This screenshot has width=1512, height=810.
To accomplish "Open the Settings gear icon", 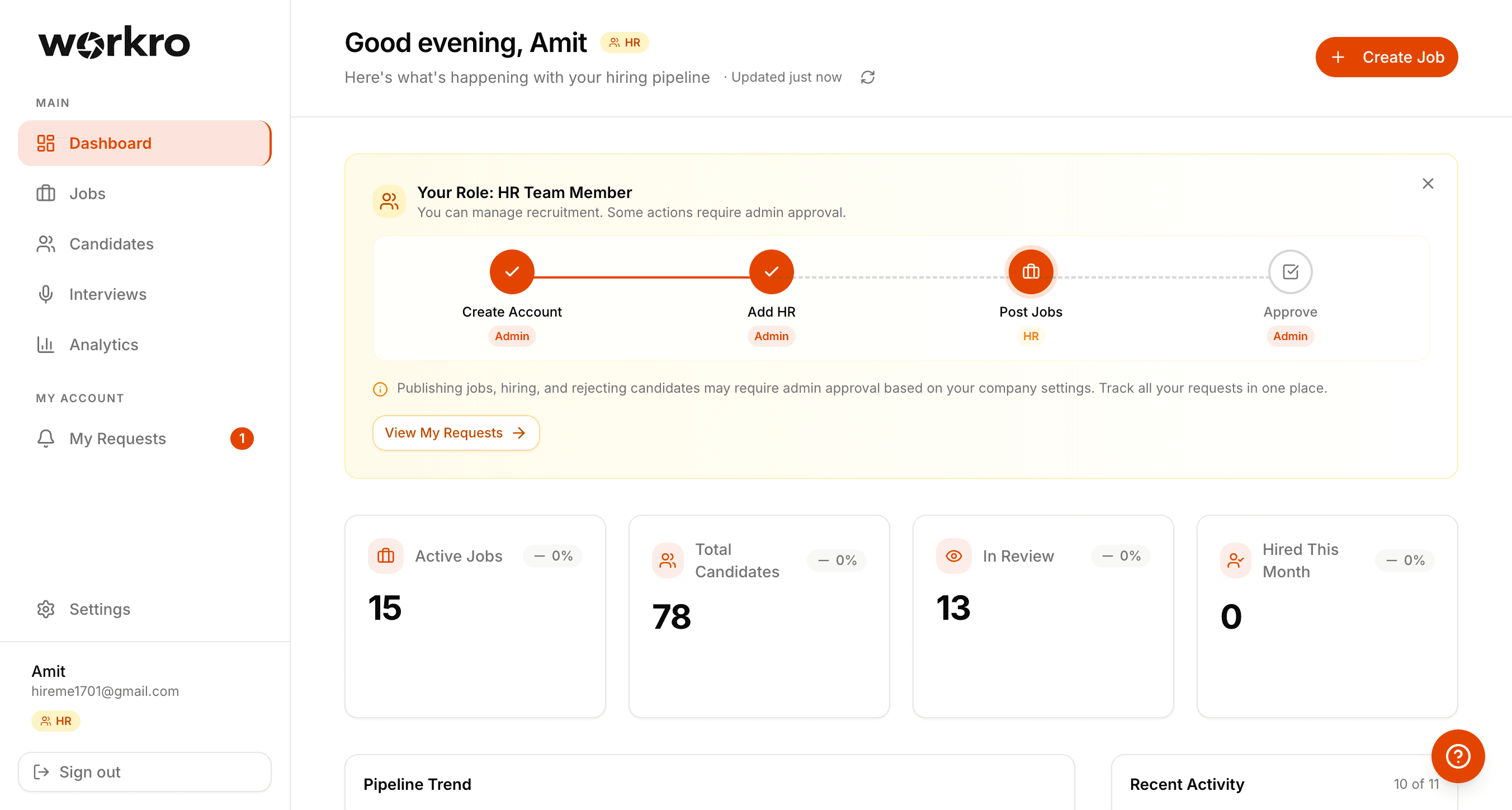I will (x=45, y=609).
